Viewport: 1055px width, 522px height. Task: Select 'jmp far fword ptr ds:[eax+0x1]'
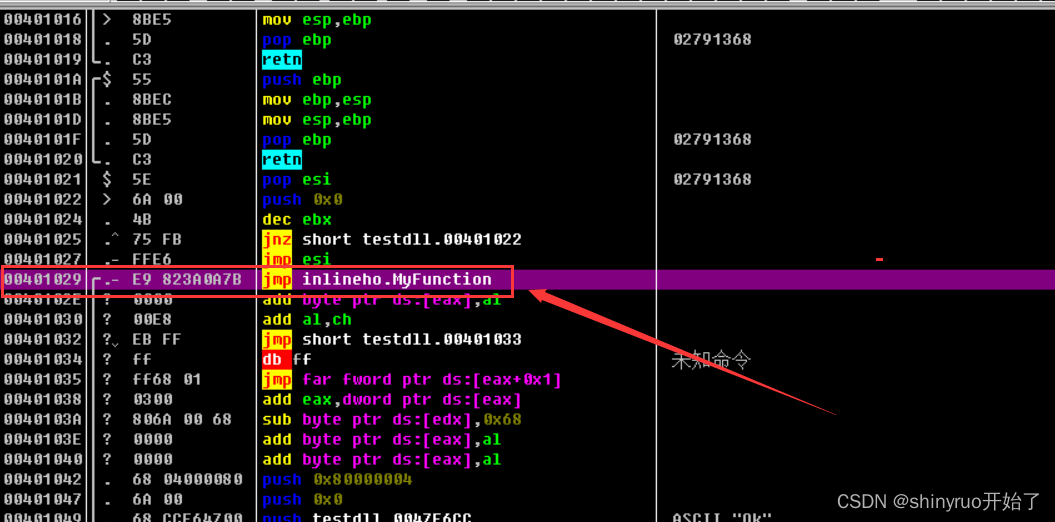coord(412,380)
